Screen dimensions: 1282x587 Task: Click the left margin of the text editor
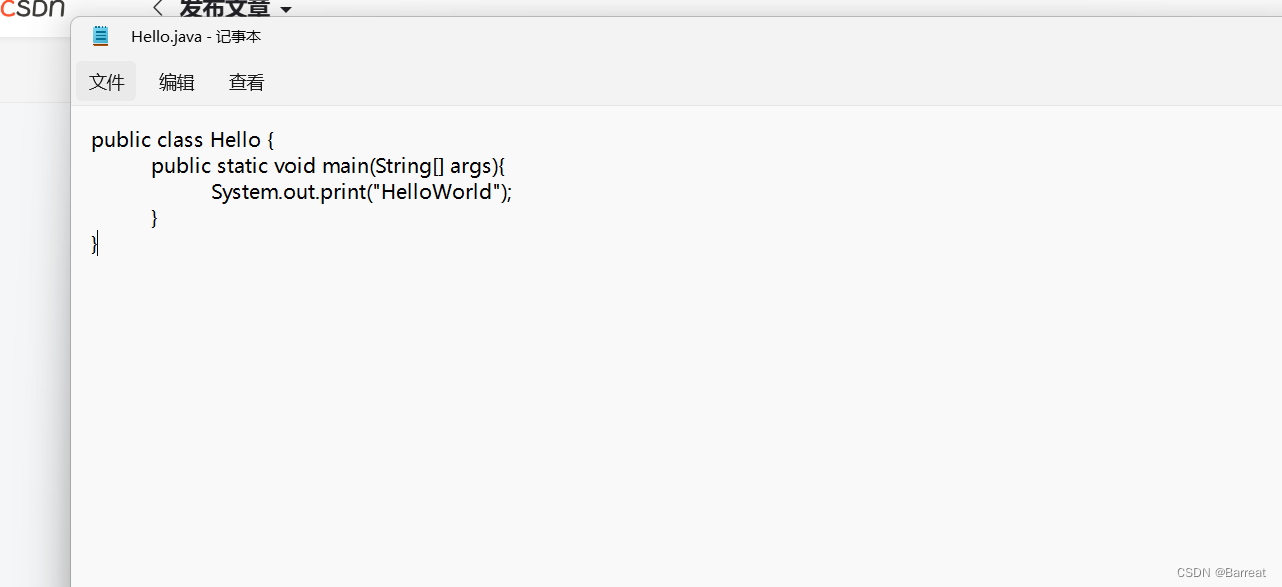click(82, 300)
